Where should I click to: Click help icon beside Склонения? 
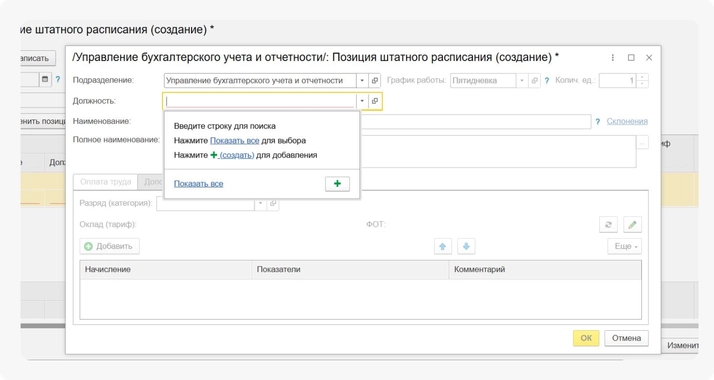(x=597, y=122)
